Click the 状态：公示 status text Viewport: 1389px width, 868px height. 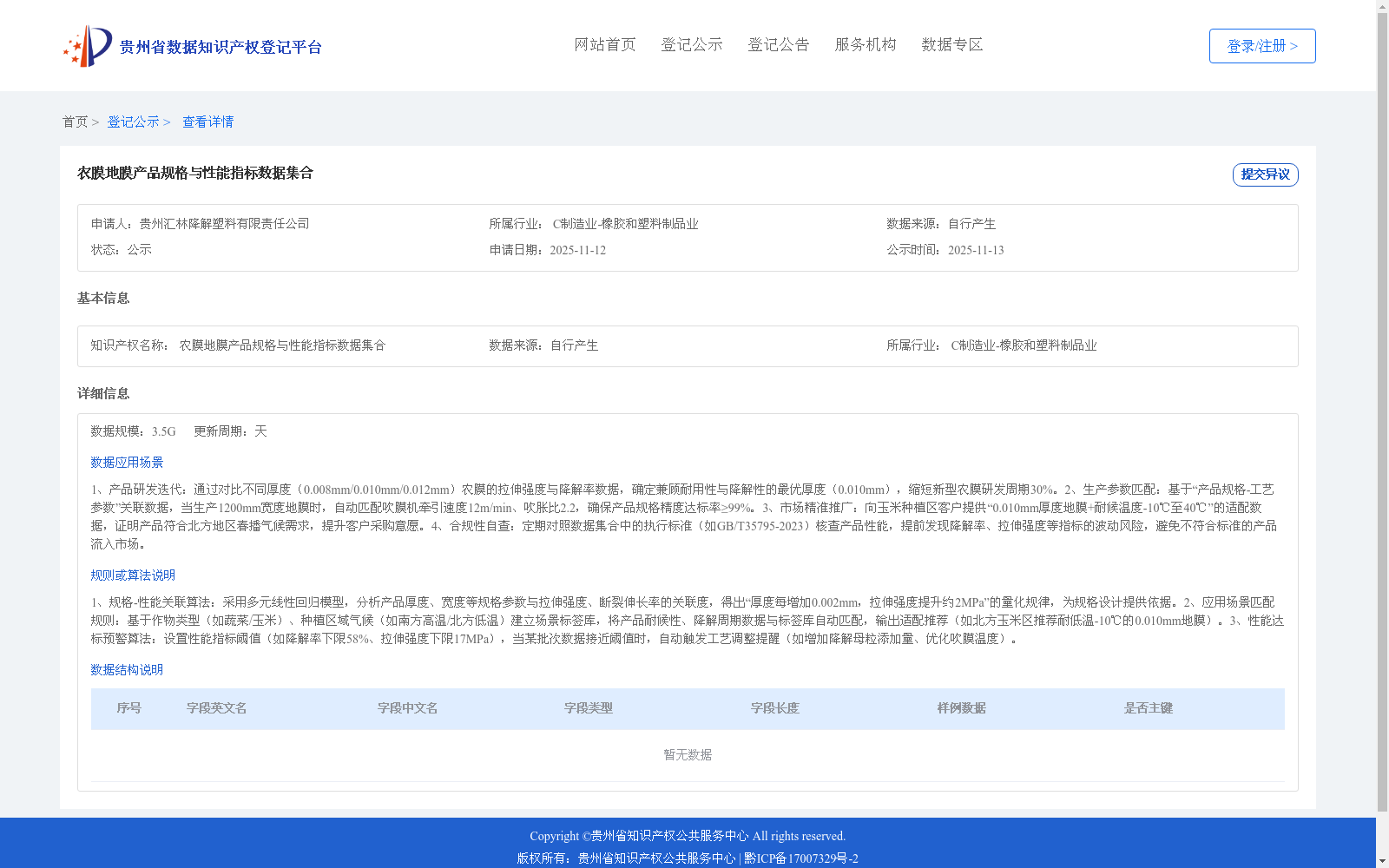point(122,250)
